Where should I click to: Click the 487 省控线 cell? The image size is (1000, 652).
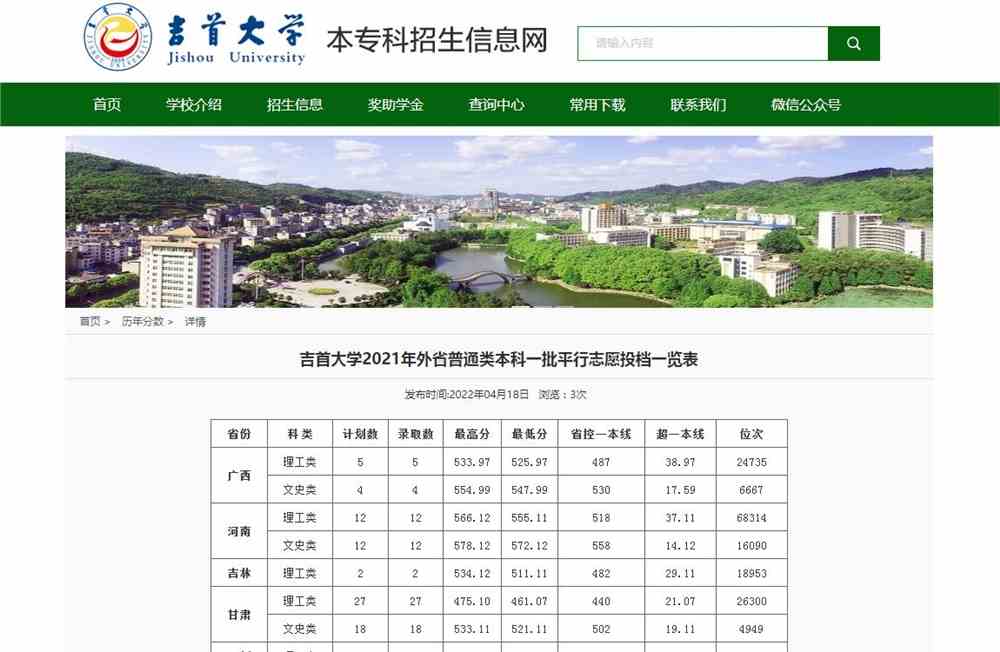coord(601,462)
